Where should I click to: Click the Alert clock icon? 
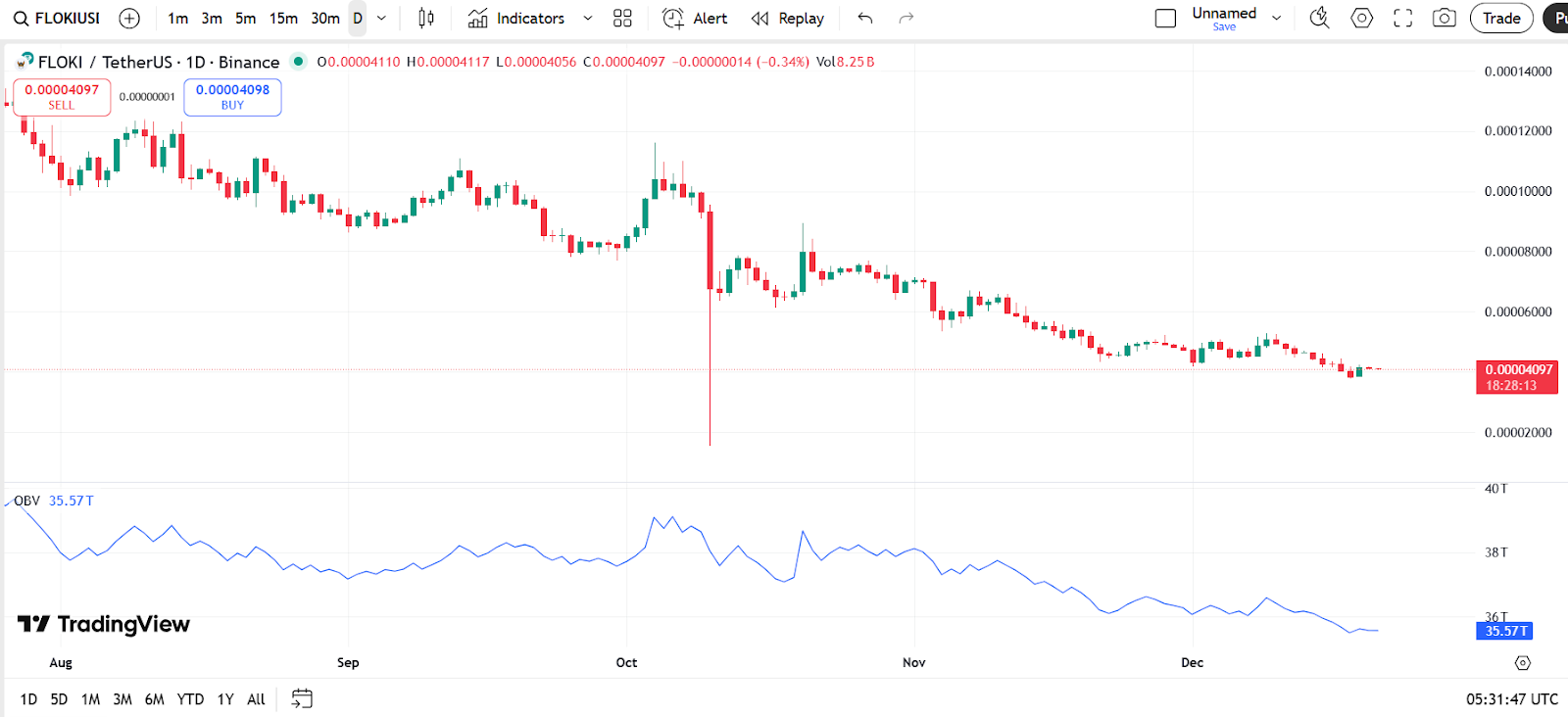(x=673, y=19)
